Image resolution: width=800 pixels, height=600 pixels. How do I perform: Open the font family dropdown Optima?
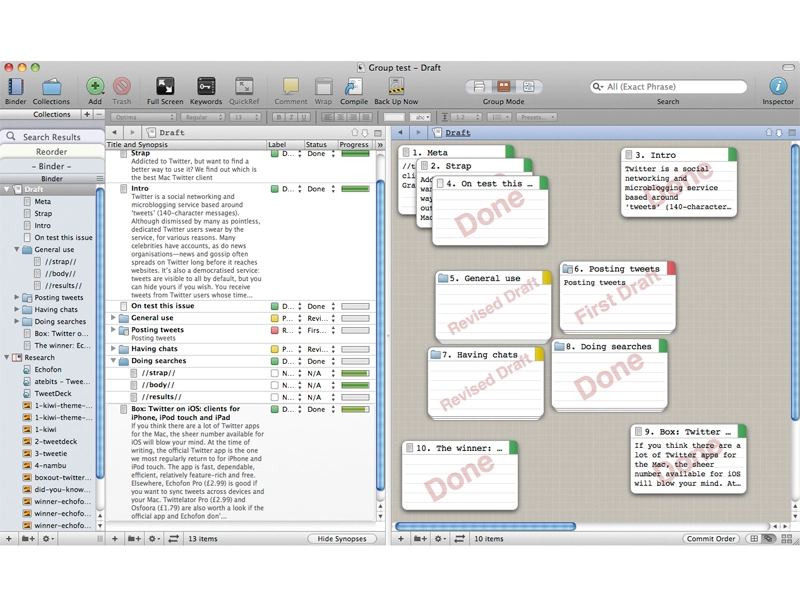click(143, 117)
